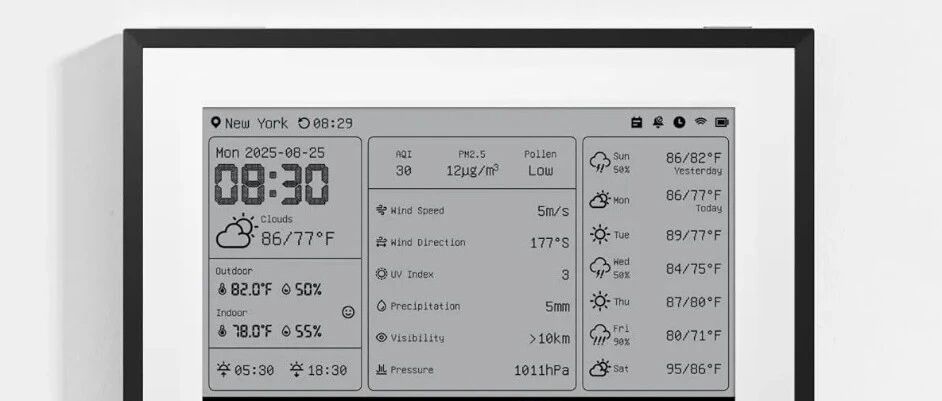The height and width of the screenshot is (401, 942).
Task: Click the Outdoor thermometer icon
Action: [x=222, y=290]
